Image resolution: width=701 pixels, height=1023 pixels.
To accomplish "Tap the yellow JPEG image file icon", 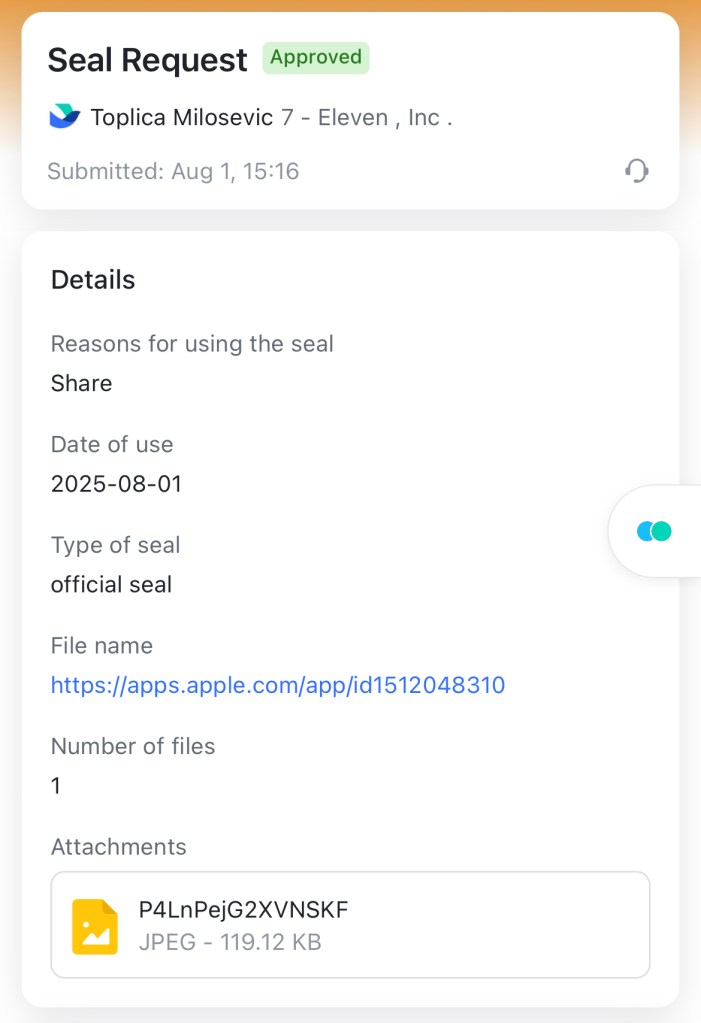I will point(95,926).
